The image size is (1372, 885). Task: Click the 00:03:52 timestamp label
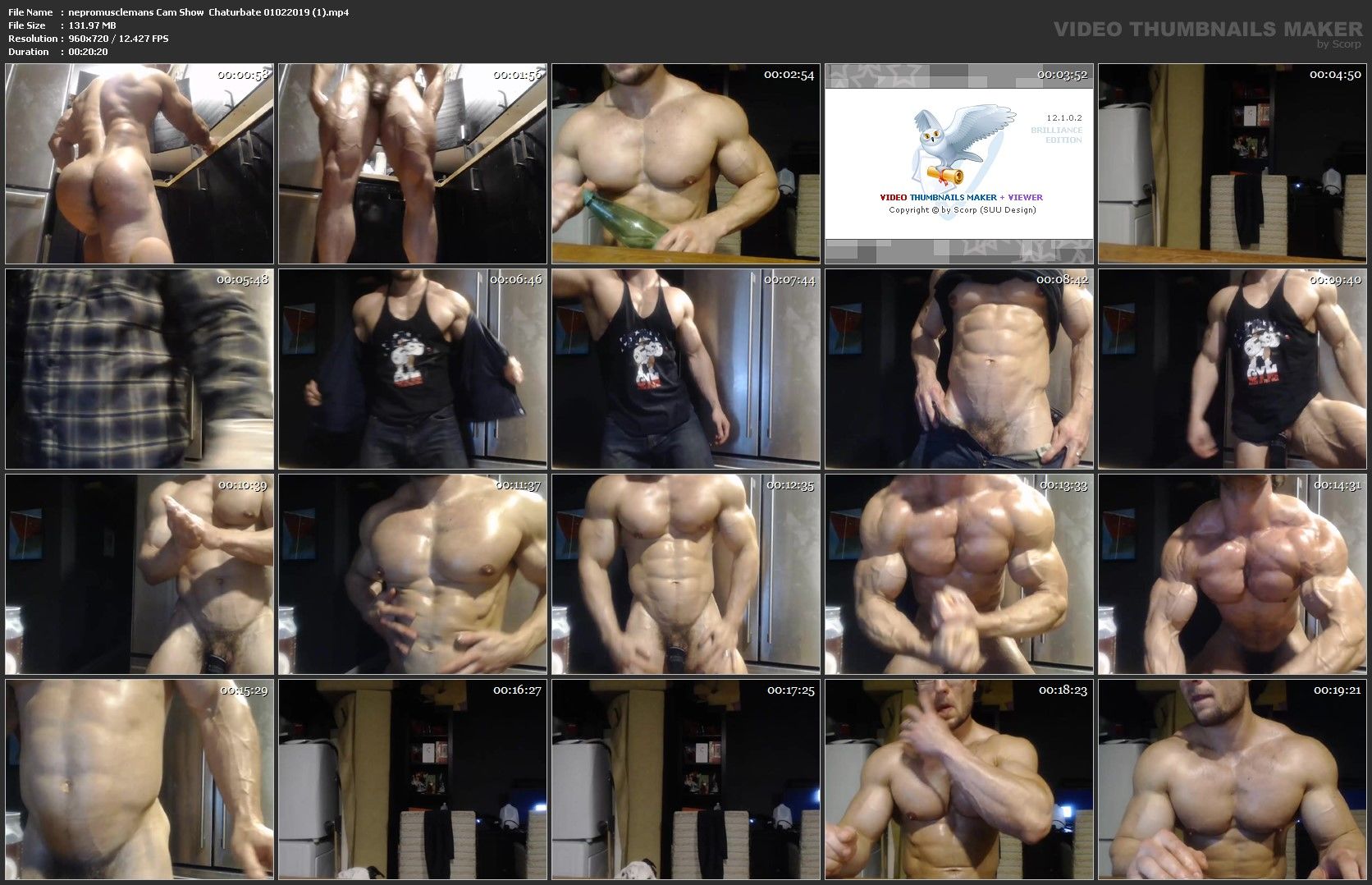[1062, 75]
